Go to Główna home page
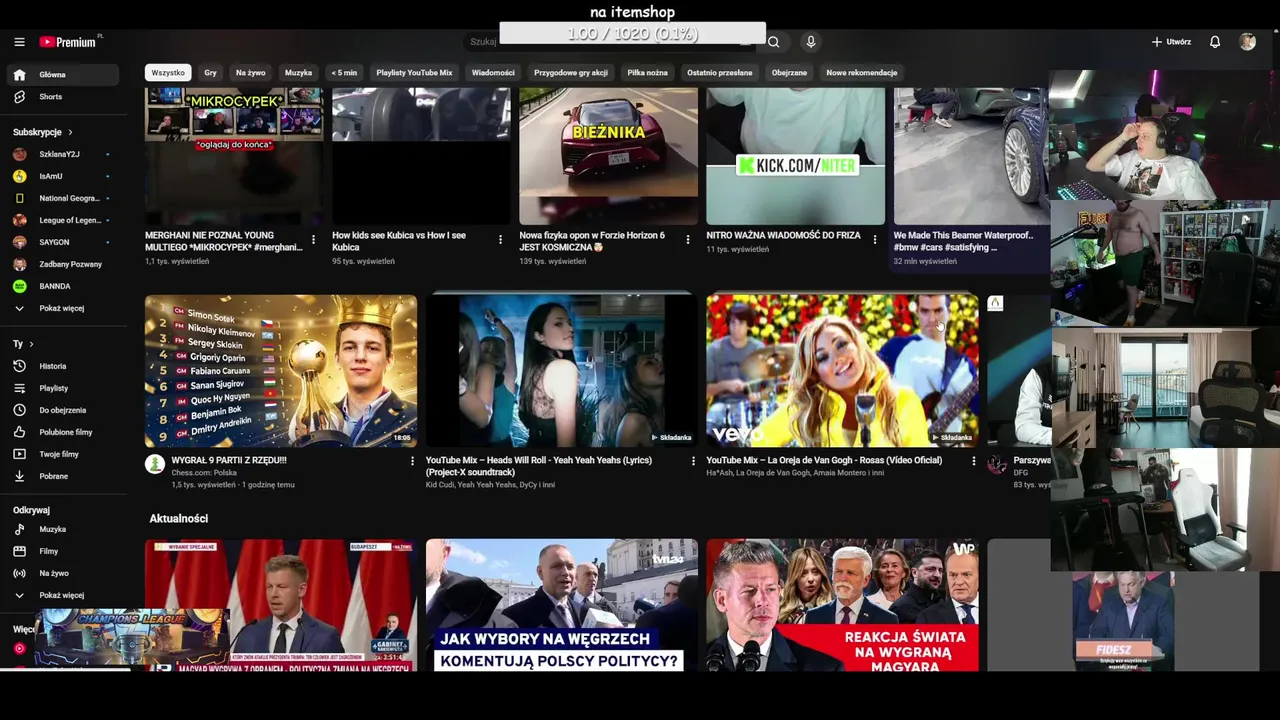The width and height of the screenshot is (1280, 720). click(62, 75)
